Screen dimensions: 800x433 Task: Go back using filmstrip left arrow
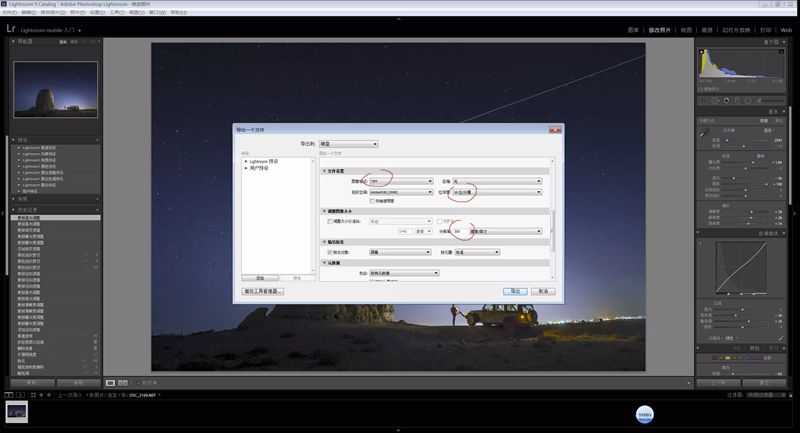41,395
